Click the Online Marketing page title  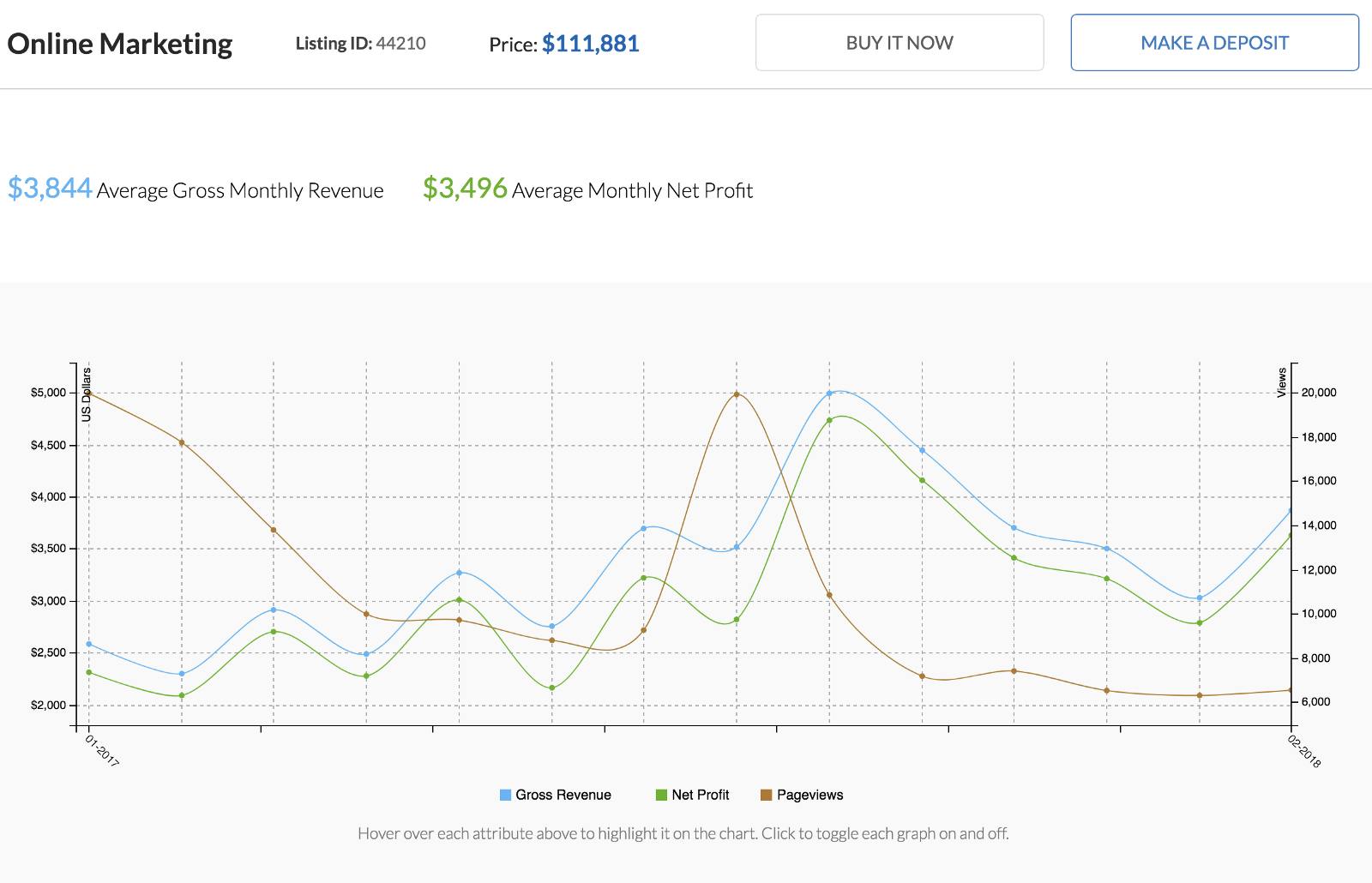coord(119,43)
